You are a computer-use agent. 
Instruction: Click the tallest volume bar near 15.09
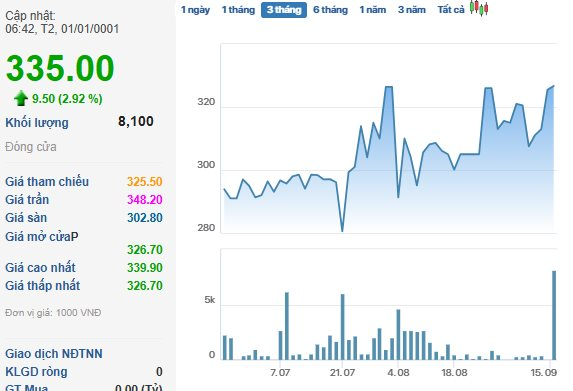click(x=554, y=315)
